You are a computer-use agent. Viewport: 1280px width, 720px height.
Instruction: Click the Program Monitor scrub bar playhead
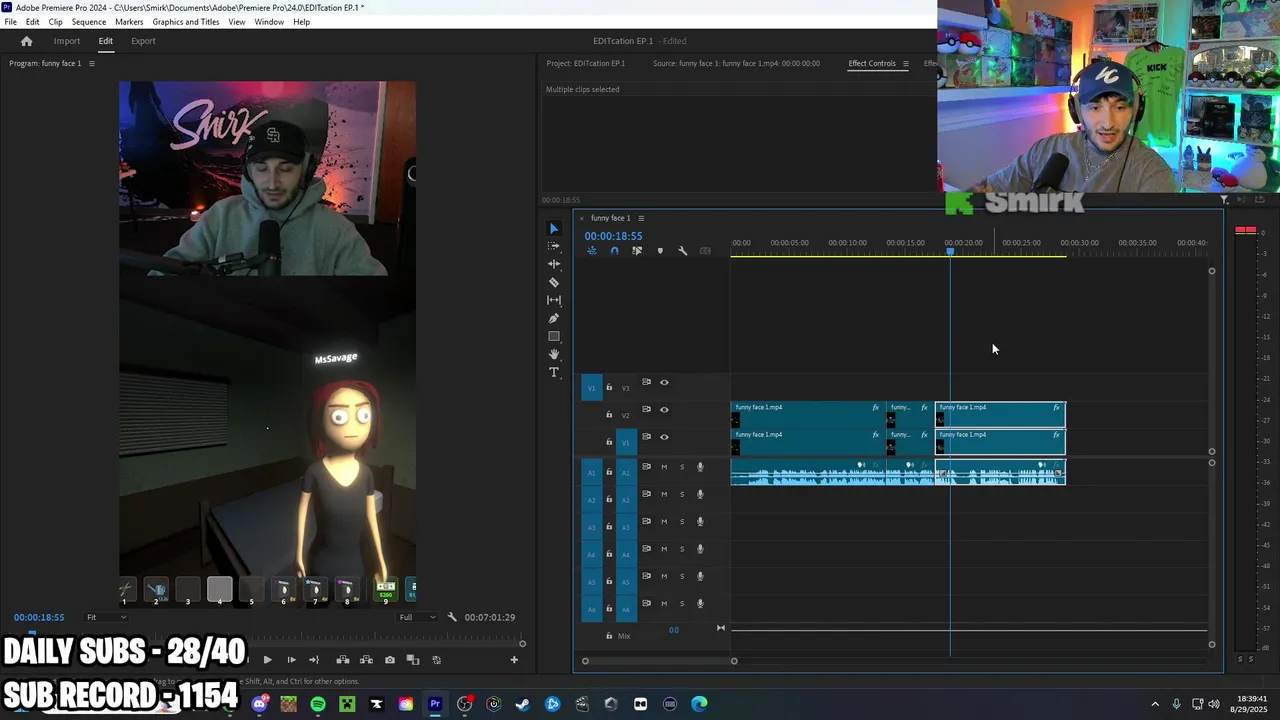click(x=33, y=632)
